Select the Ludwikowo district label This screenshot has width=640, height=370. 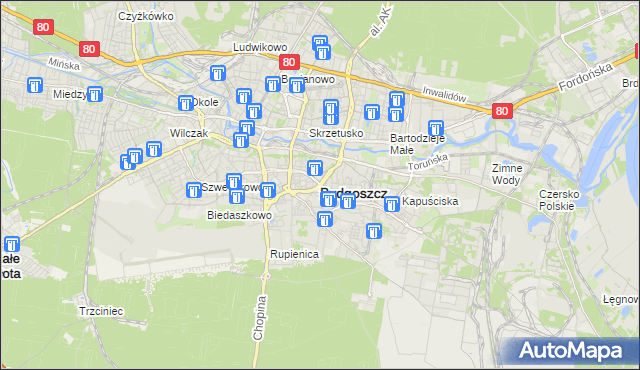pyautogui.click(x=260, y=47)
